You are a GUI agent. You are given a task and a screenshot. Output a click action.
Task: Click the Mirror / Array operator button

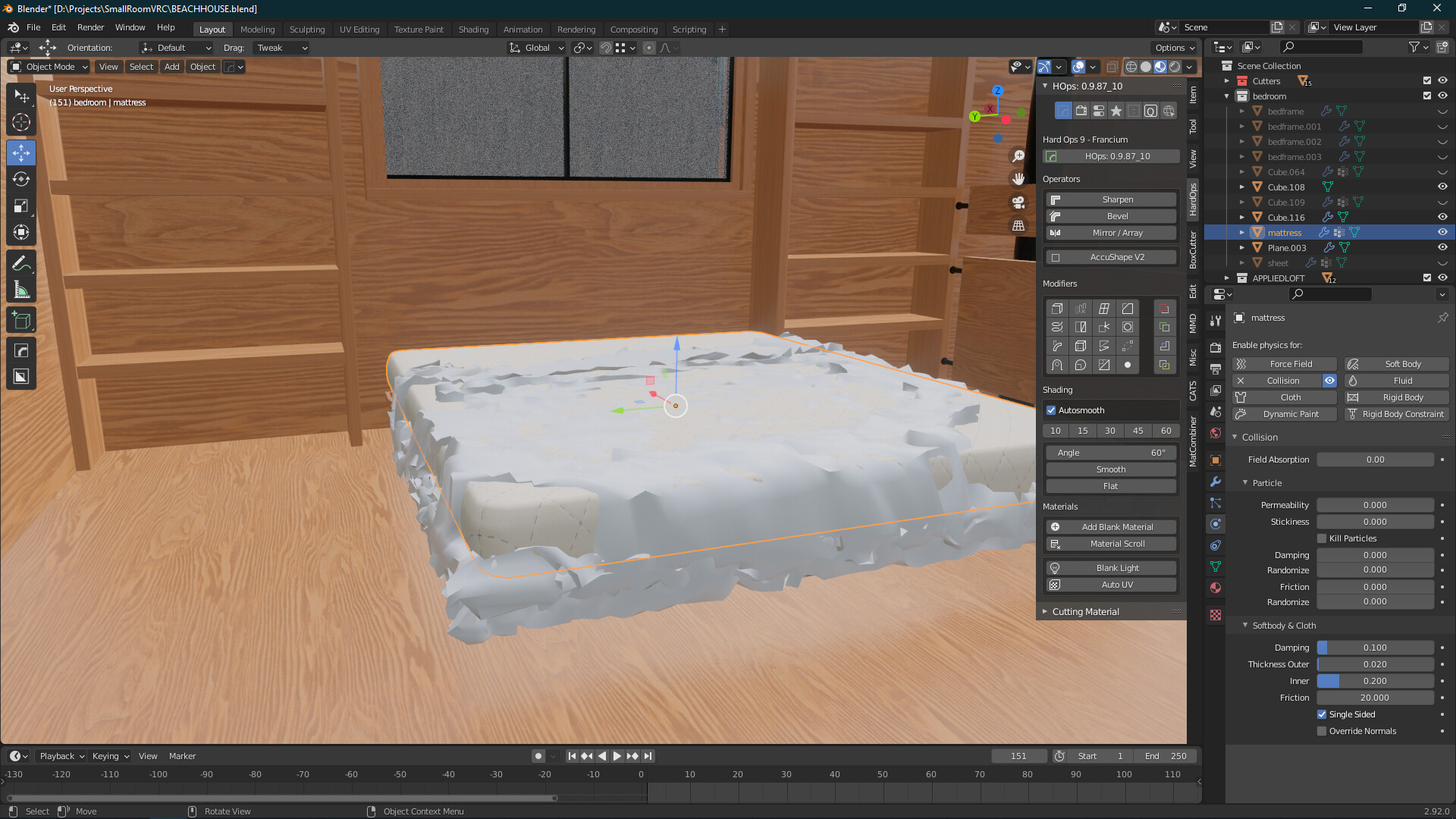click(1110, 233)
